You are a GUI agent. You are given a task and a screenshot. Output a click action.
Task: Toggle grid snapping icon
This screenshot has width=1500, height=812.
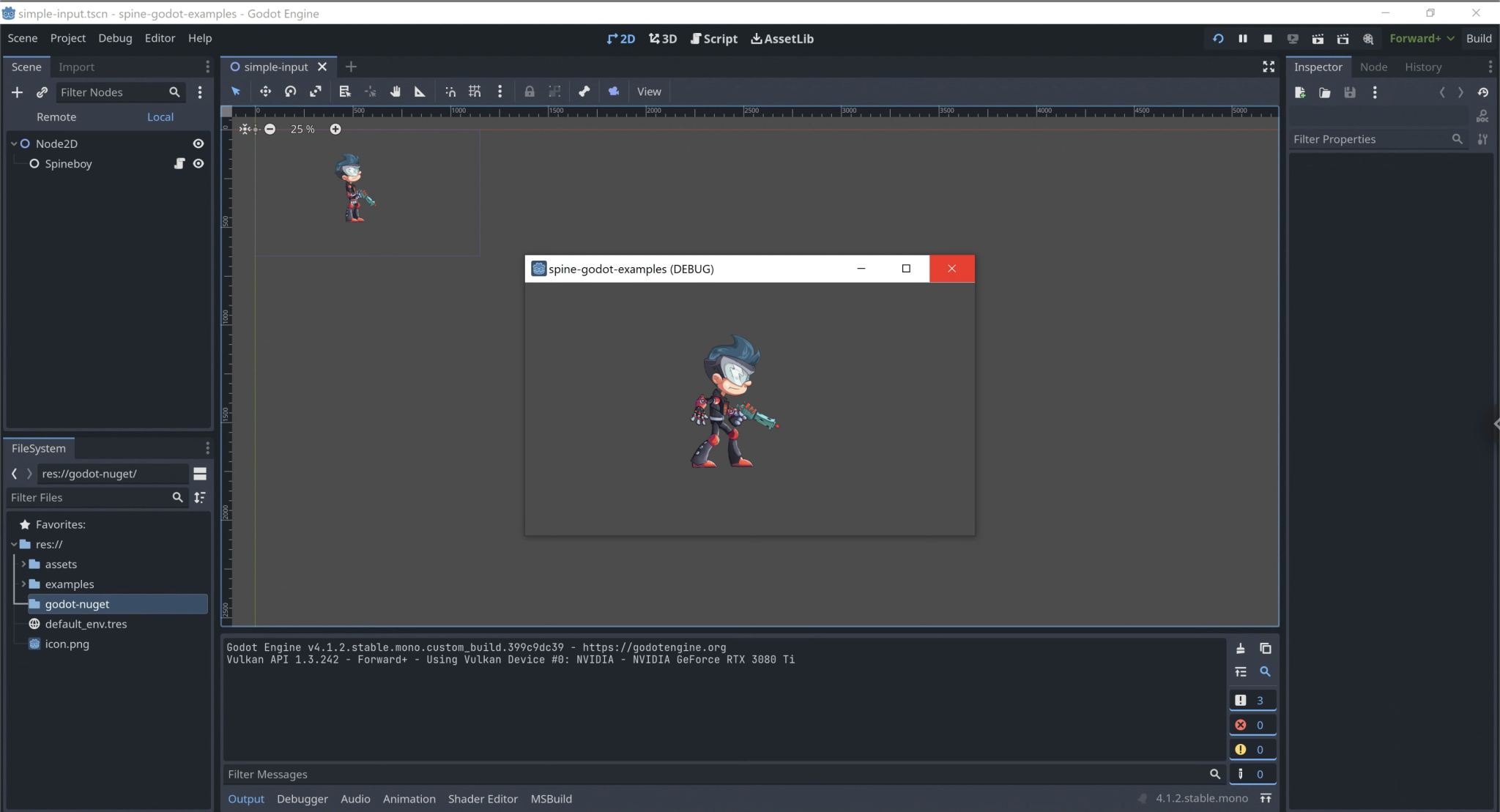point(475,92)
